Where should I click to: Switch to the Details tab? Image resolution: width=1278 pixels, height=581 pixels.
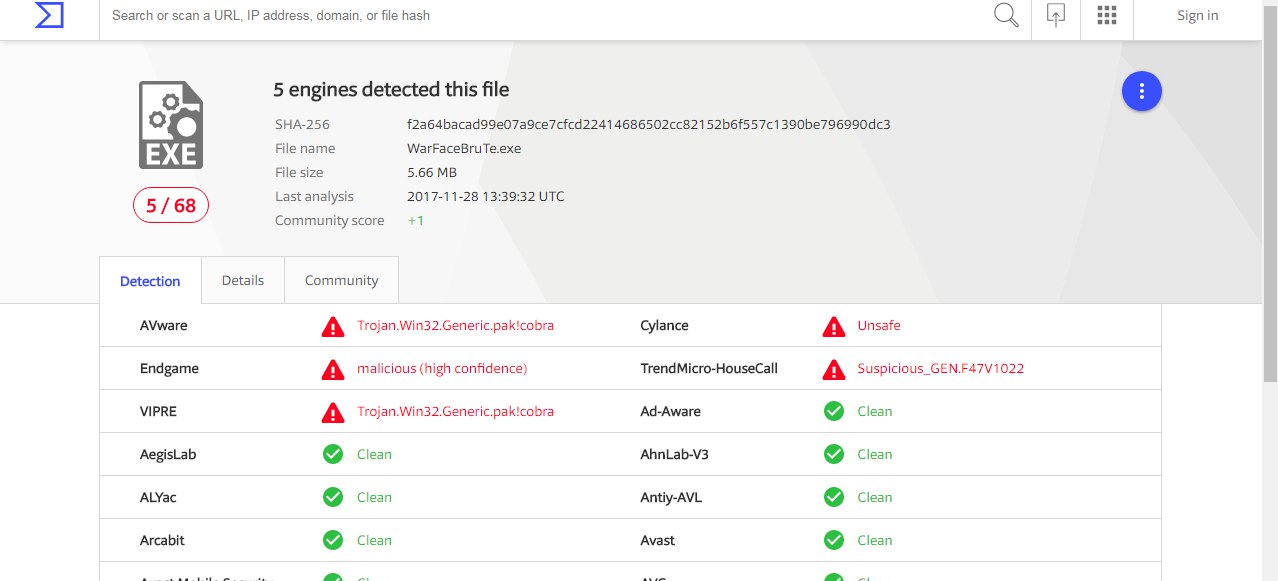(243, 280)
